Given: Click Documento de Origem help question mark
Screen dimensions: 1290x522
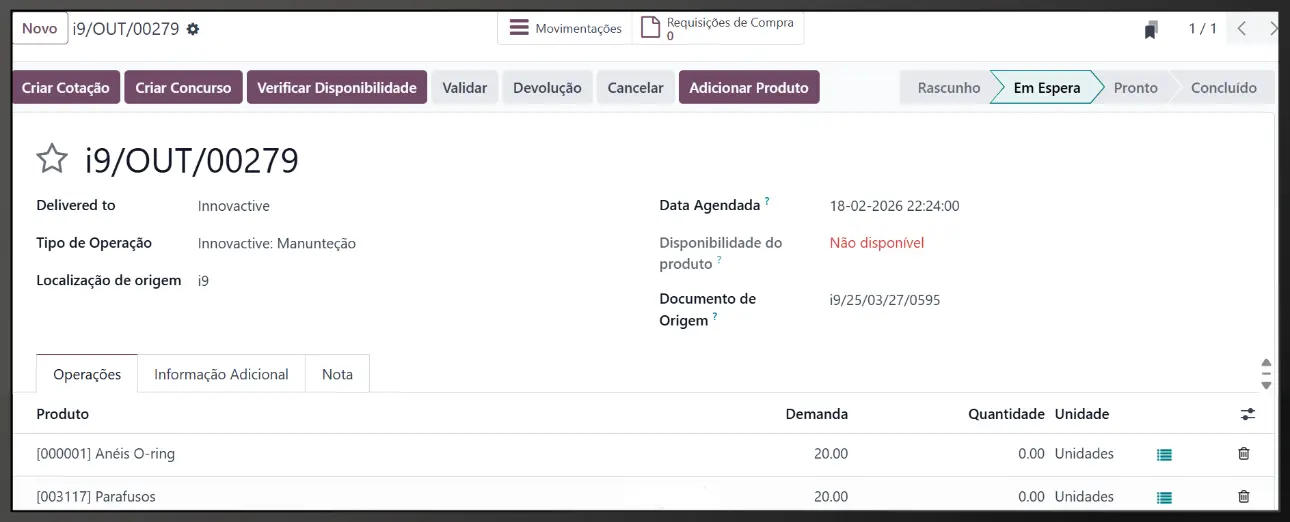Looking at the screenshot, I should click(x=716, y=316).
